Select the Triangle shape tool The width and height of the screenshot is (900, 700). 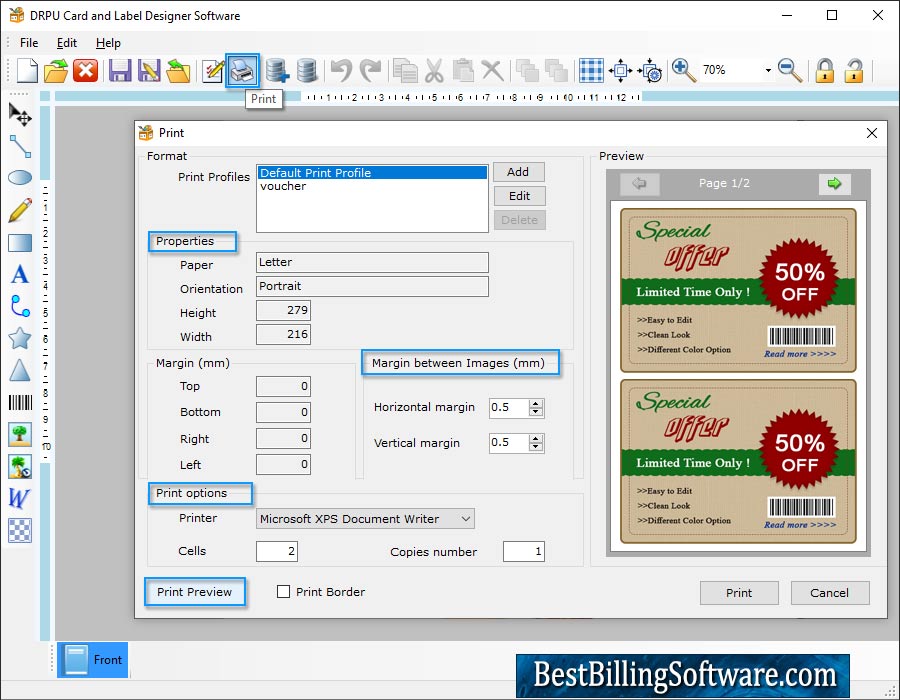(x=20, y=371)
